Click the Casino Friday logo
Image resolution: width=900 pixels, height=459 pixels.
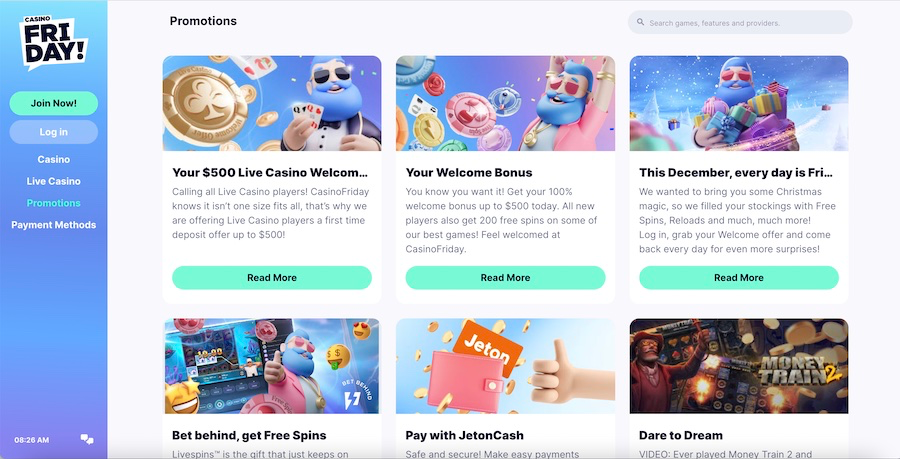click(x=53, y=42)
